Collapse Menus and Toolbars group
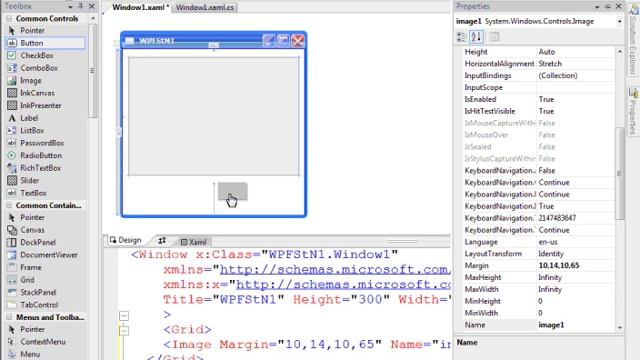 pos(9,317)
